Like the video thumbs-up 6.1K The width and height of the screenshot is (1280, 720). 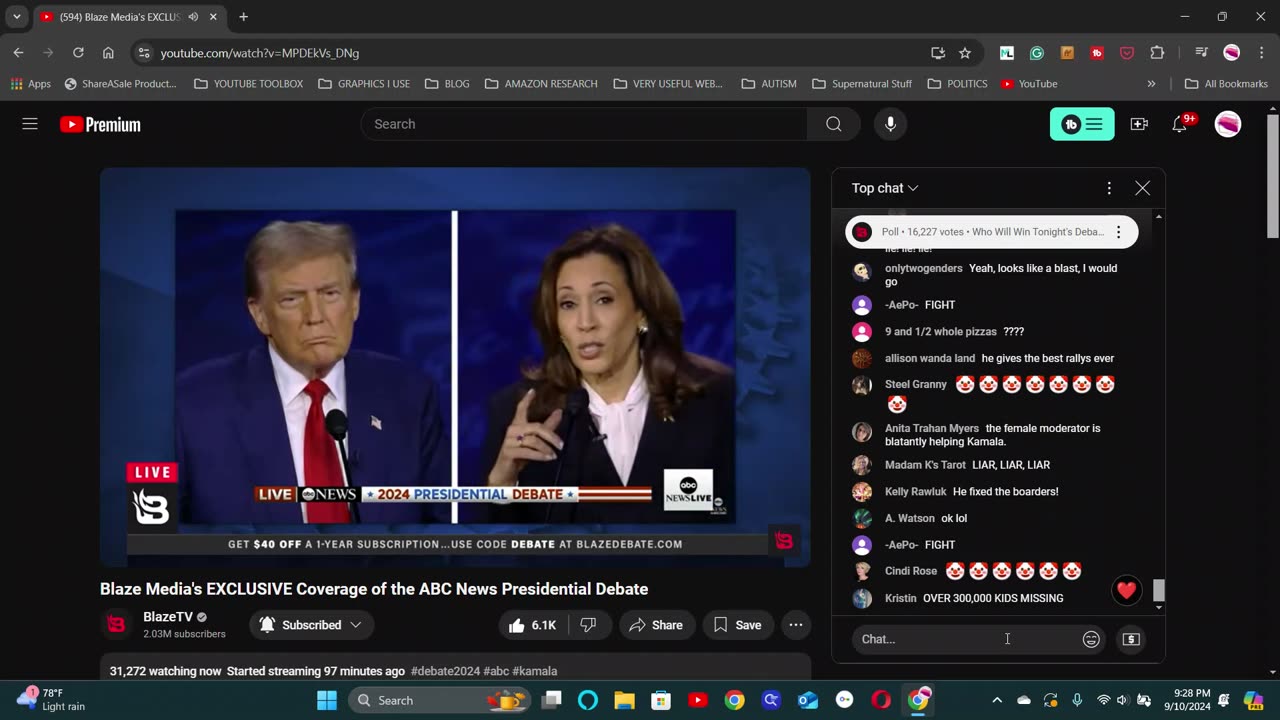pyautogui.click(x=532, y=625)
